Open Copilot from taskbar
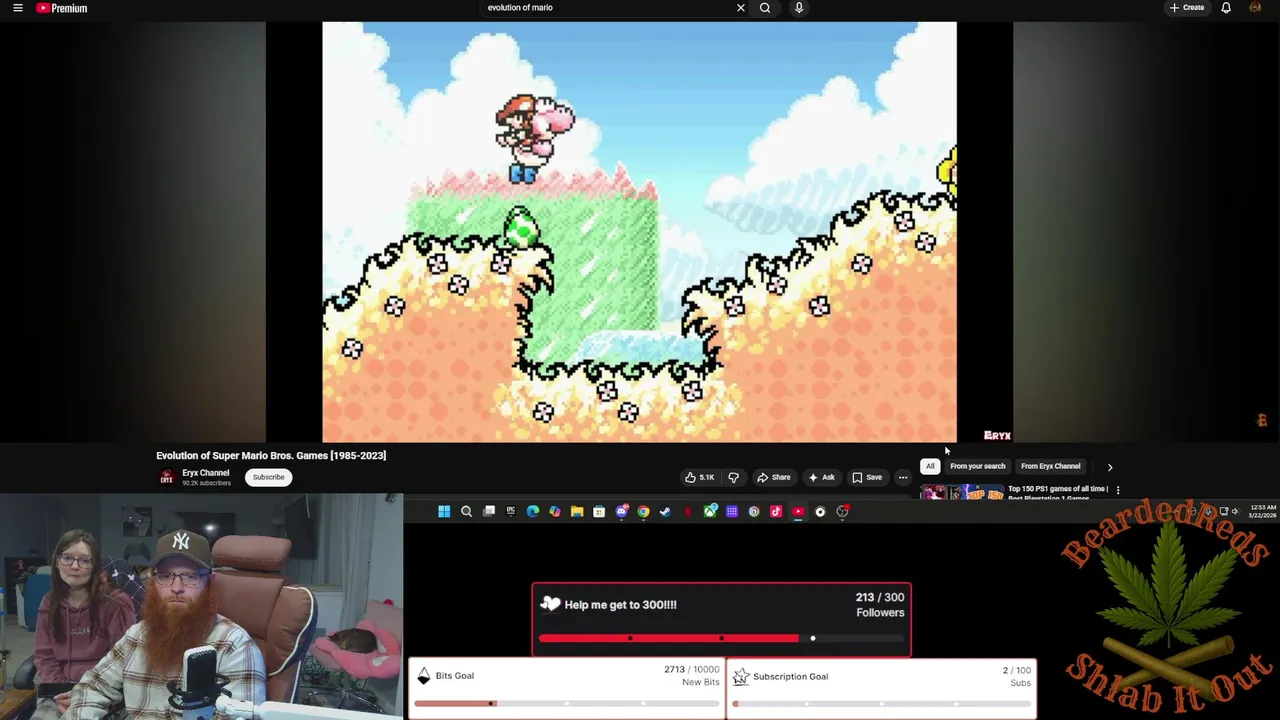Image resolution: width=1280 pixels, height=720 pixels. pyautogui.click(x=555, y=512)
